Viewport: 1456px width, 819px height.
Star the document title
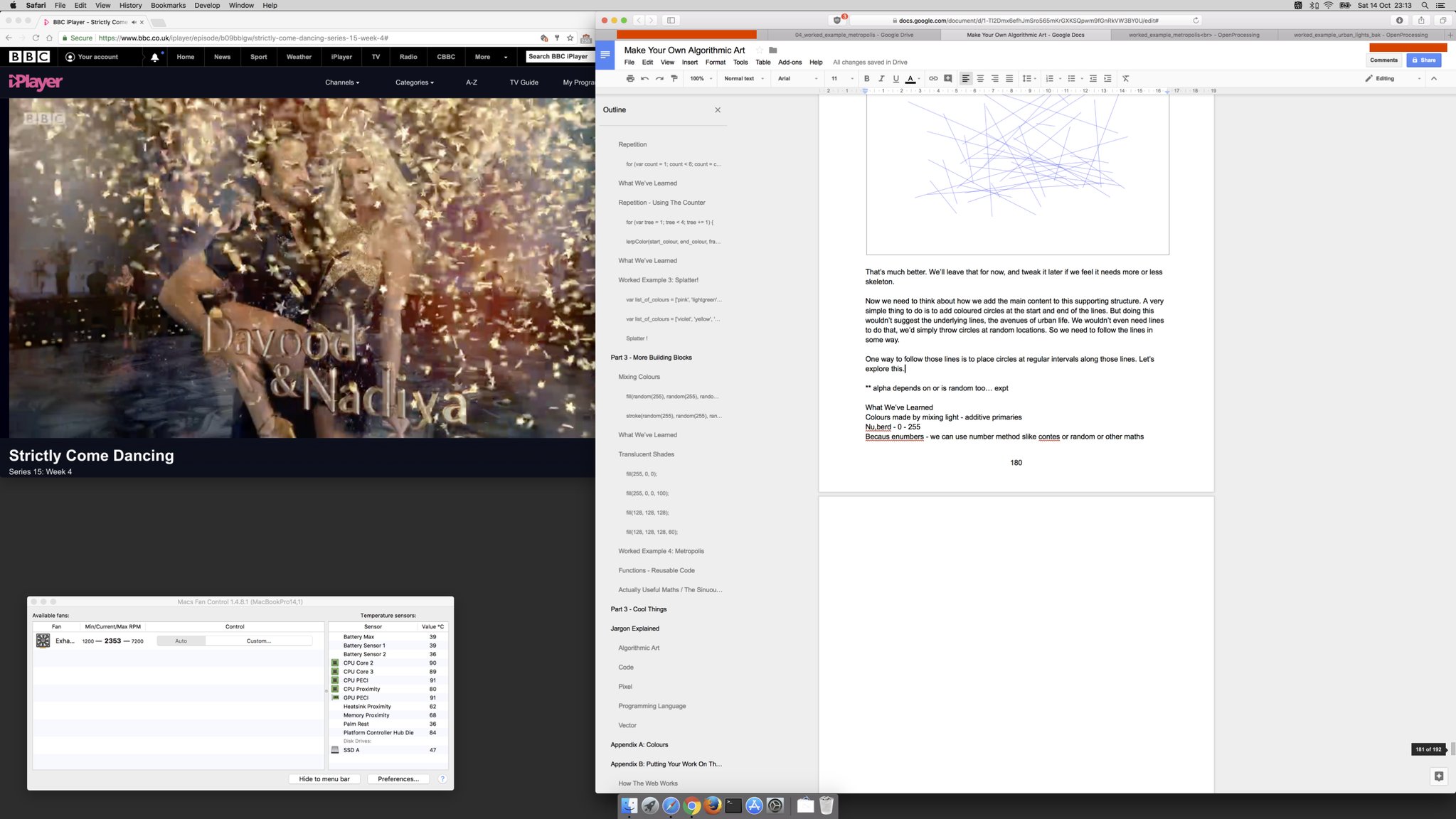[759, 50]
